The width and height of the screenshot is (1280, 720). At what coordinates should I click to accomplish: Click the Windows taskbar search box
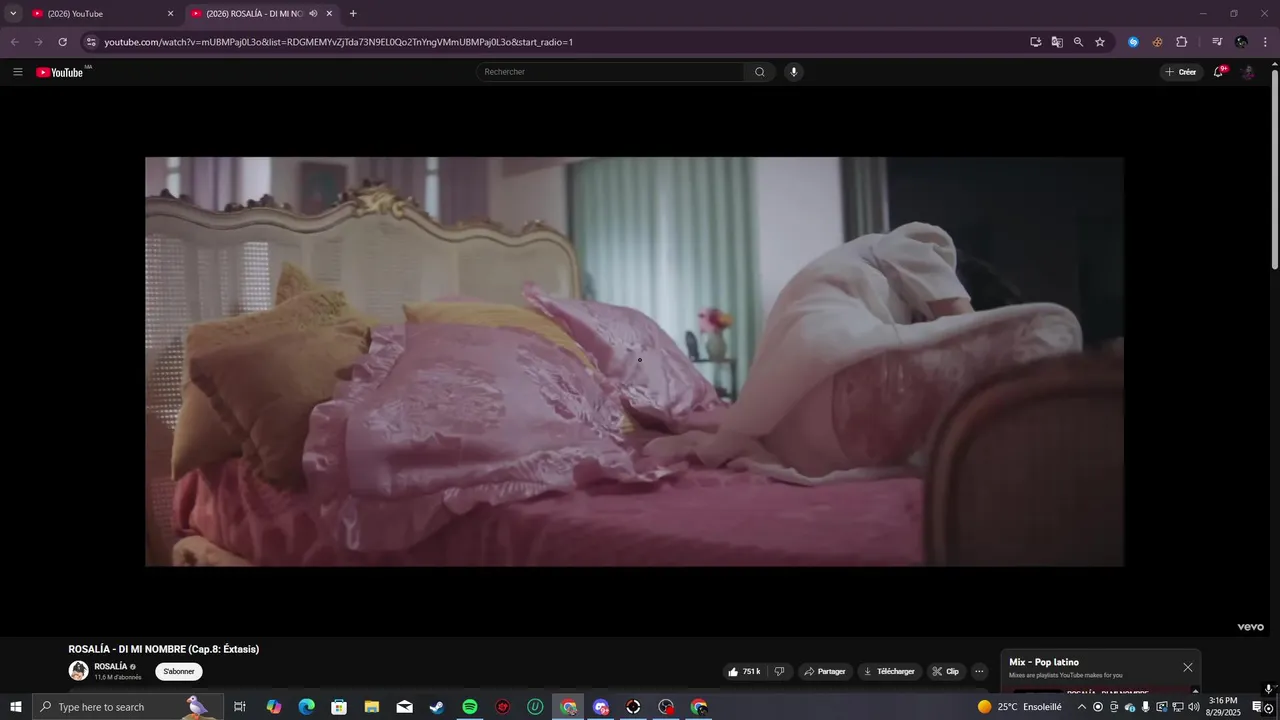pyautogui.click(x=127, y=707)
